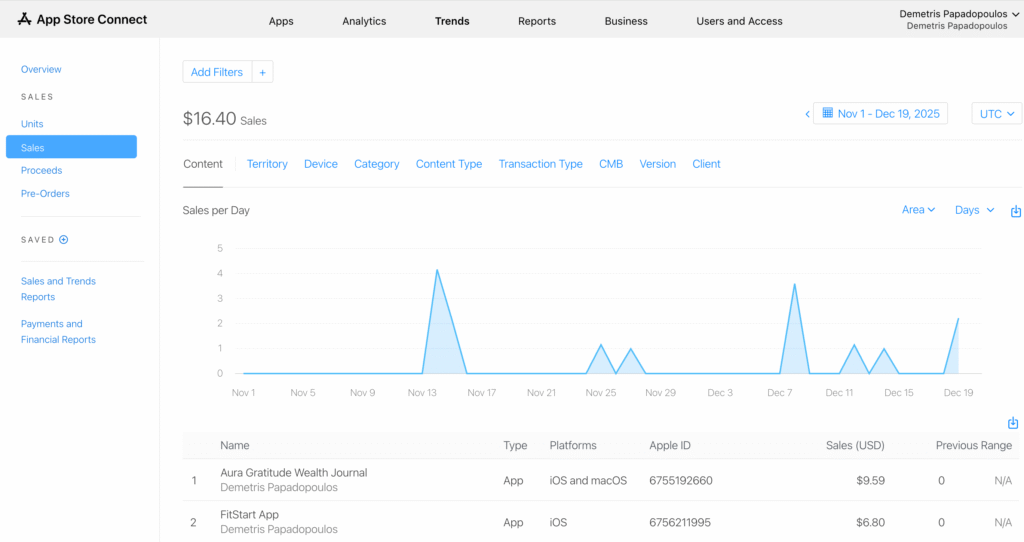Image resolution: width=1024 pixels, height=542 pixels.
Task: Download the Sales per Day chart
Action: [x=1016, y=211]
